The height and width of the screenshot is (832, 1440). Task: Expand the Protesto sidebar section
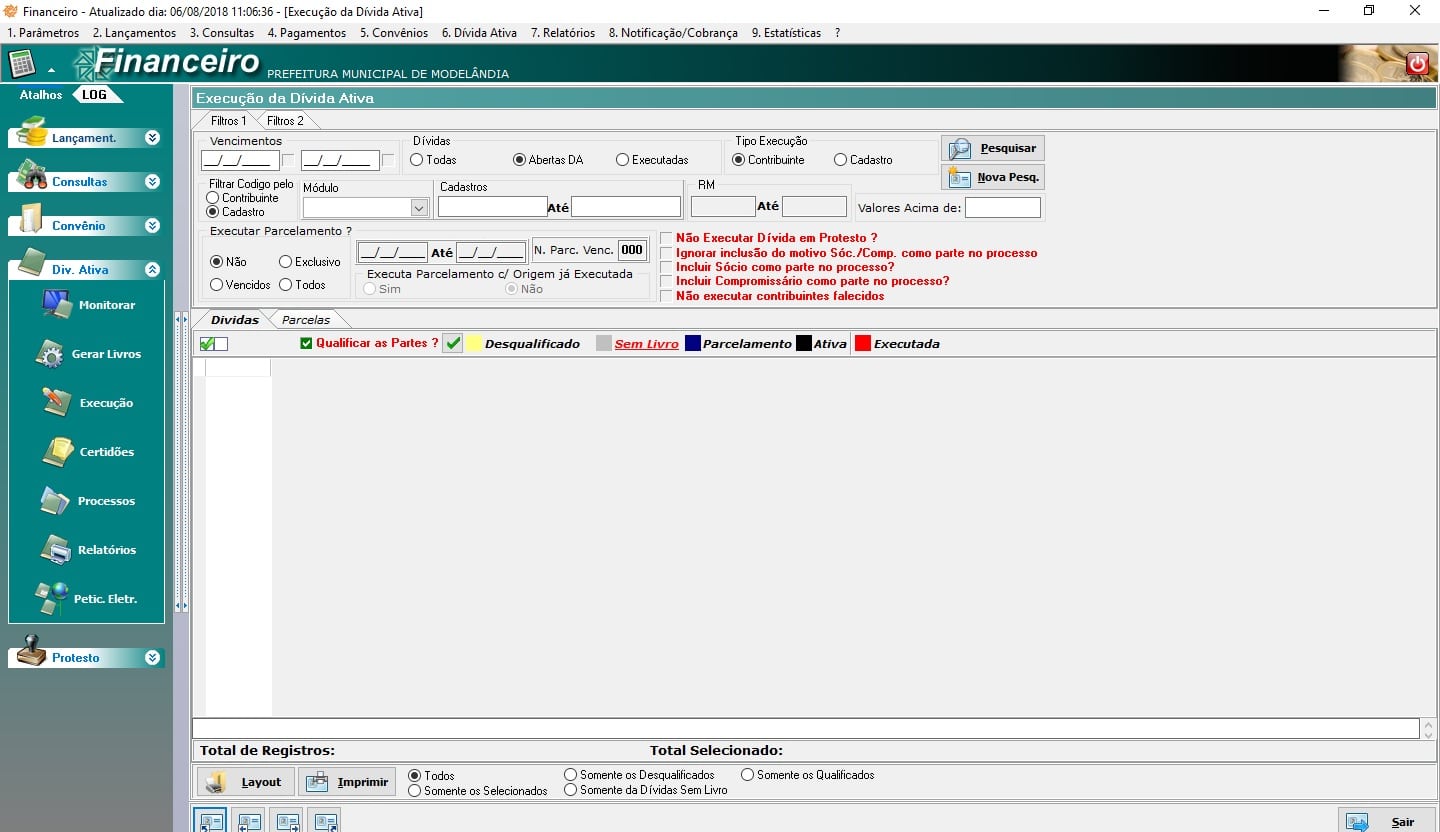[x=152, y=658]
